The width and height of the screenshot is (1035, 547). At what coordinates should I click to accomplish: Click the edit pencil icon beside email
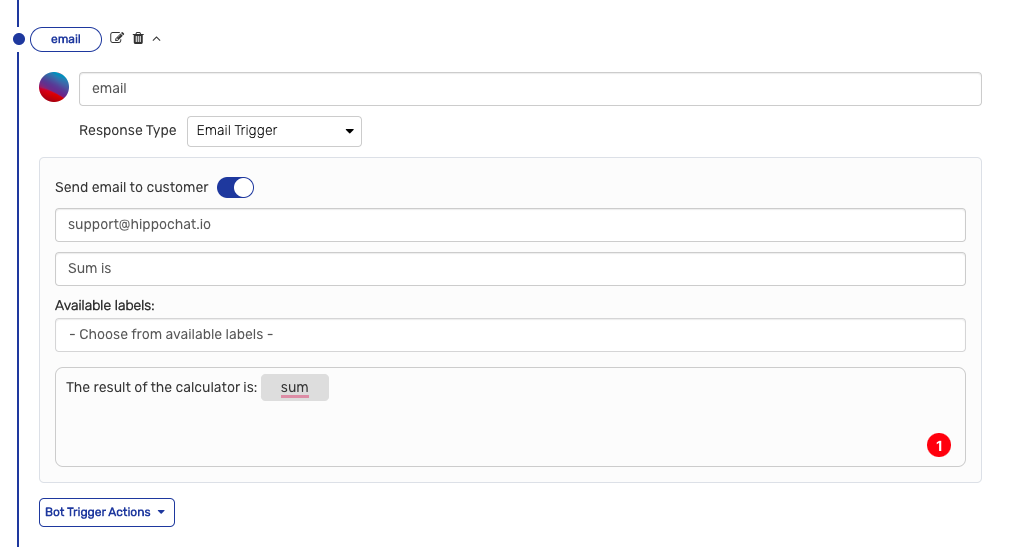[117, 39]
